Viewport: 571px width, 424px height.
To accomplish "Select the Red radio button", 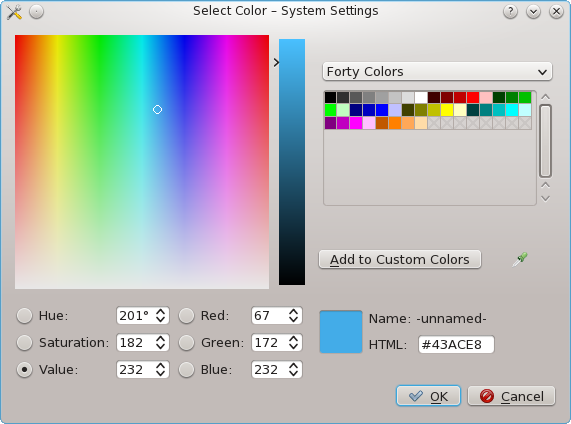I will click(186, 316).
